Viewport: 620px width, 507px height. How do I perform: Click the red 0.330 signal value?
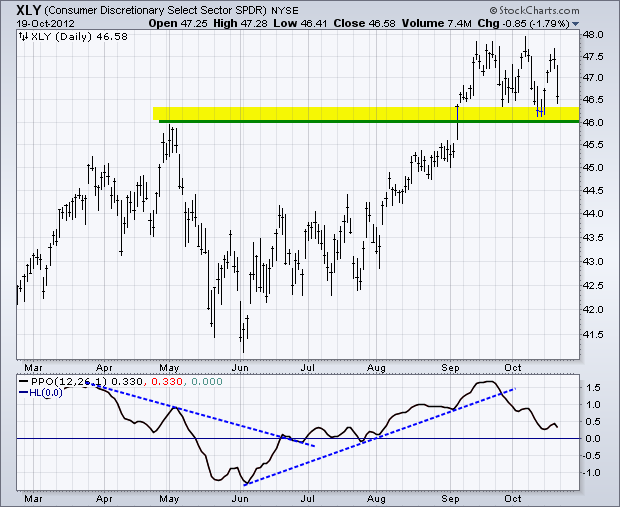(167, 382)
